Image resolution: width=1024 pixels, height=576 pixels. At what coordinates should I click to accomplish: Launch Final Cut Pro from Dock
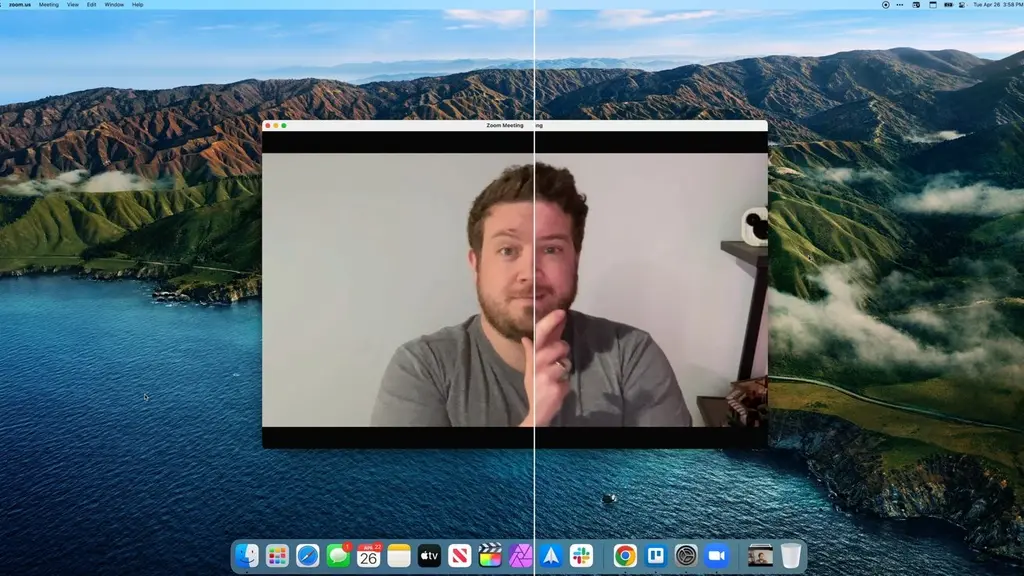tap(490, 556)
